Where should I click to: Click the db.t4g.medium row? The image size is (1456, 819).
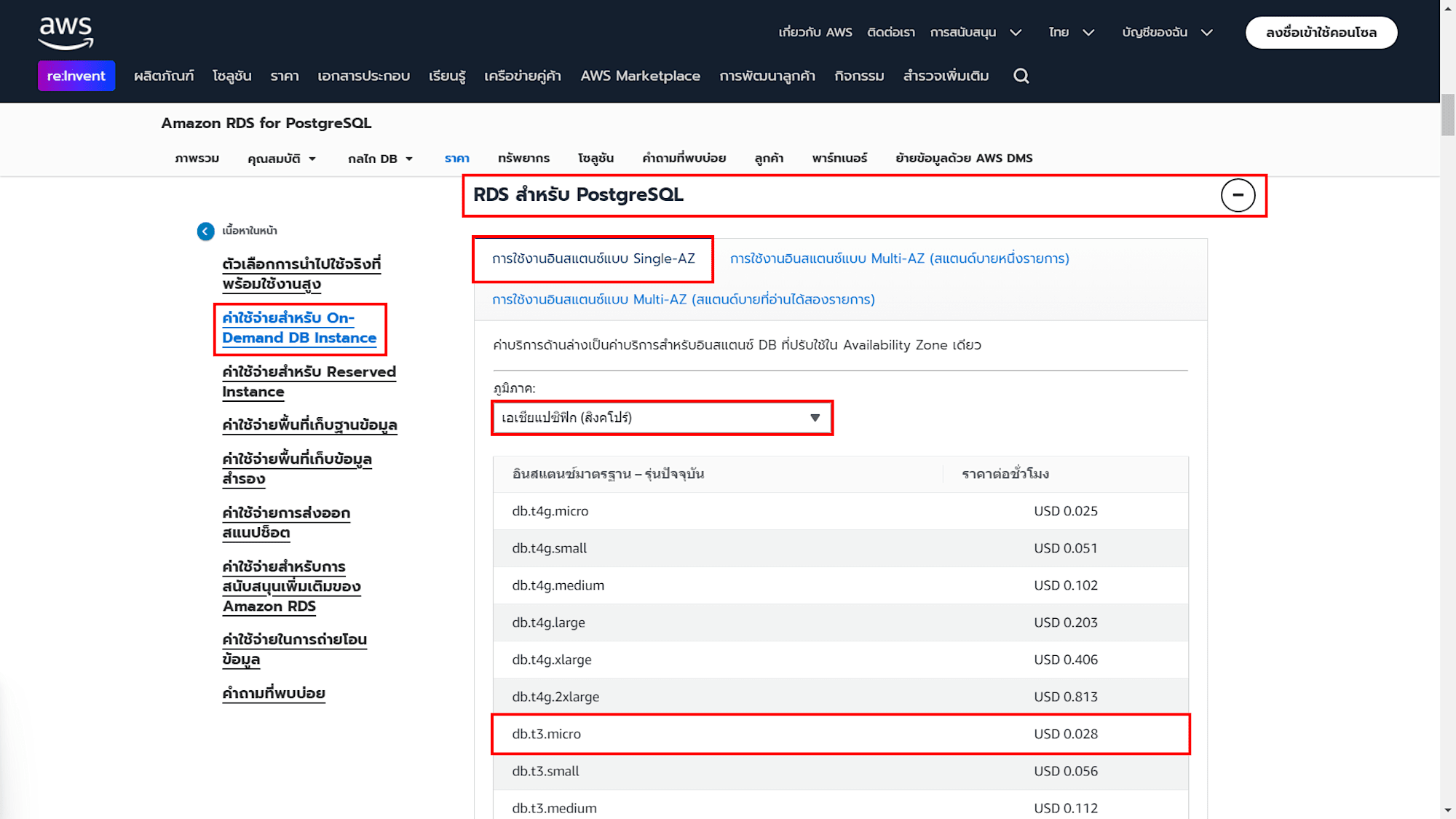pyautogui.click(x=840, y=585)
